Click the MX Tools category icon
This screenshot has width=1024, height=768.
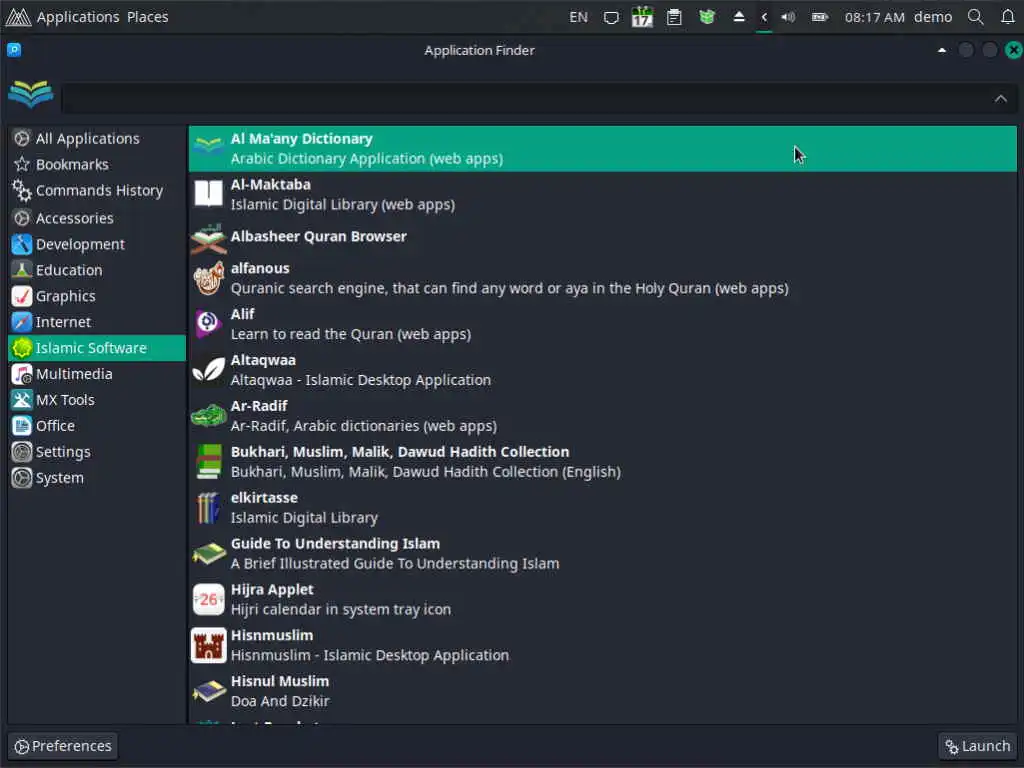(x=22, y=400)
